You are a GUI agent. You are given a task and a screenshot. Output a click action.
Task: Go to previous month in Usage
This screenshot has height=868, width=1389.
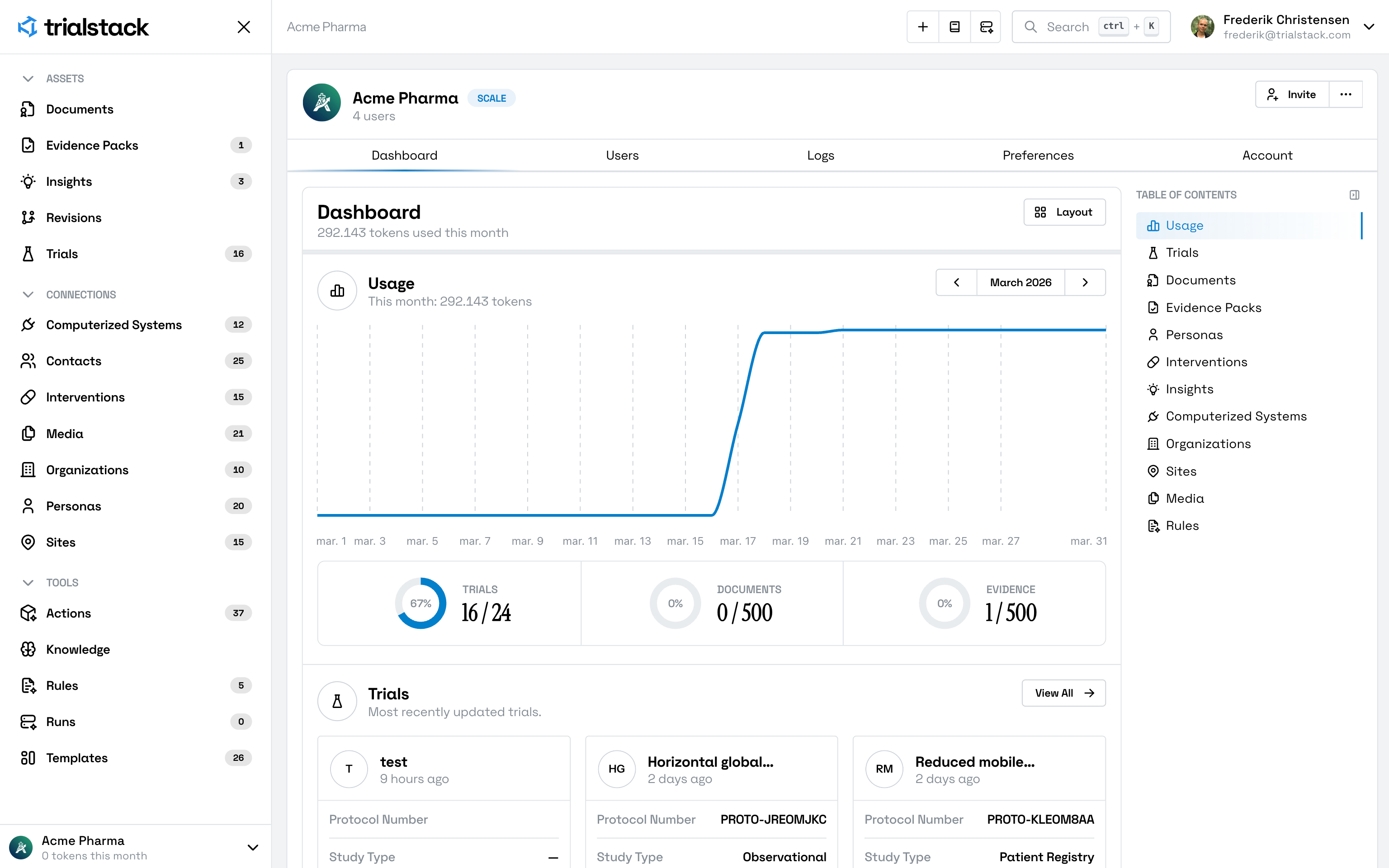tap(956, 283)
